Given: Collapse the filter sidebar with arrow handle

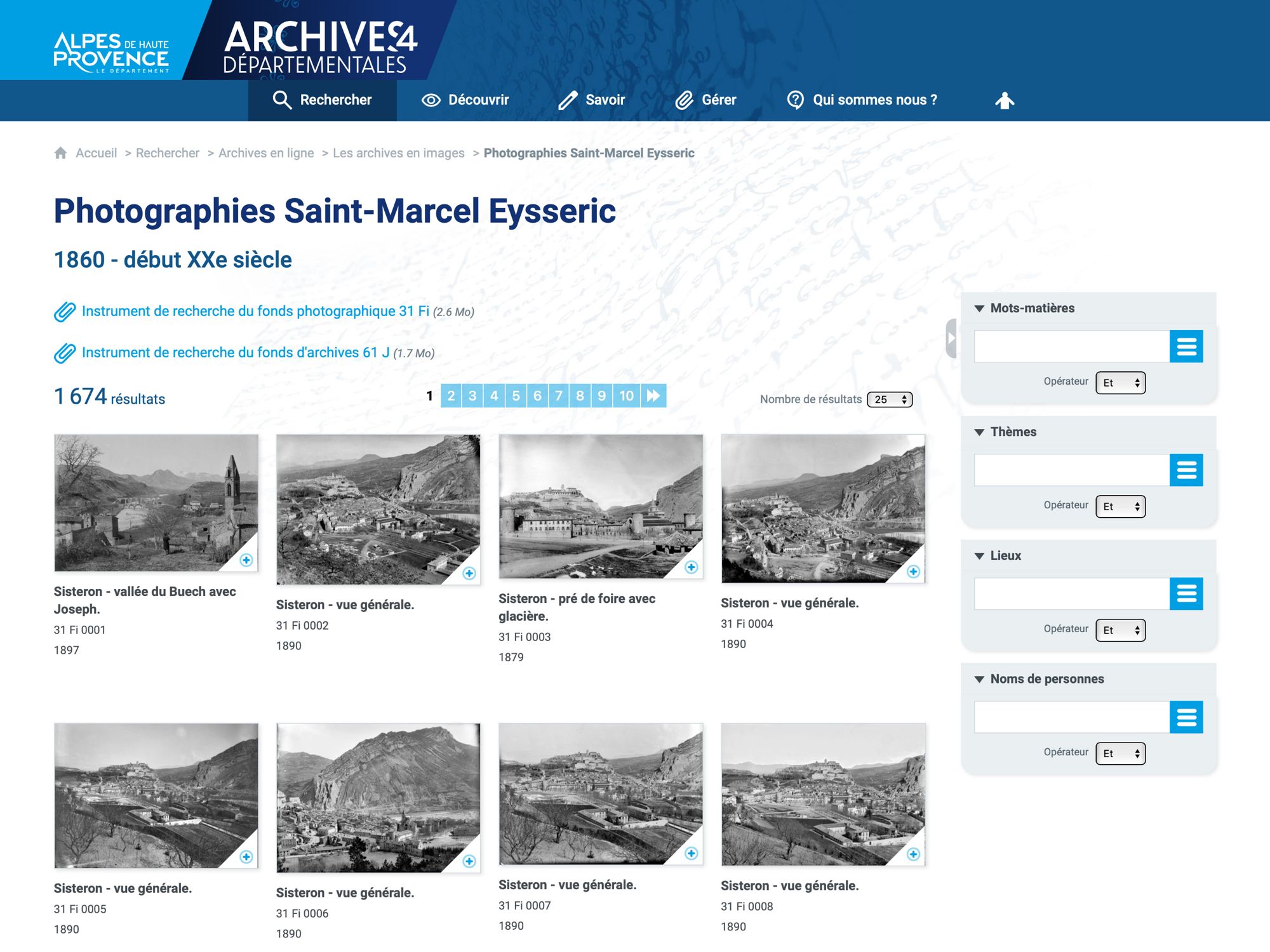Looking at the screenshot, I should [951, 338].
